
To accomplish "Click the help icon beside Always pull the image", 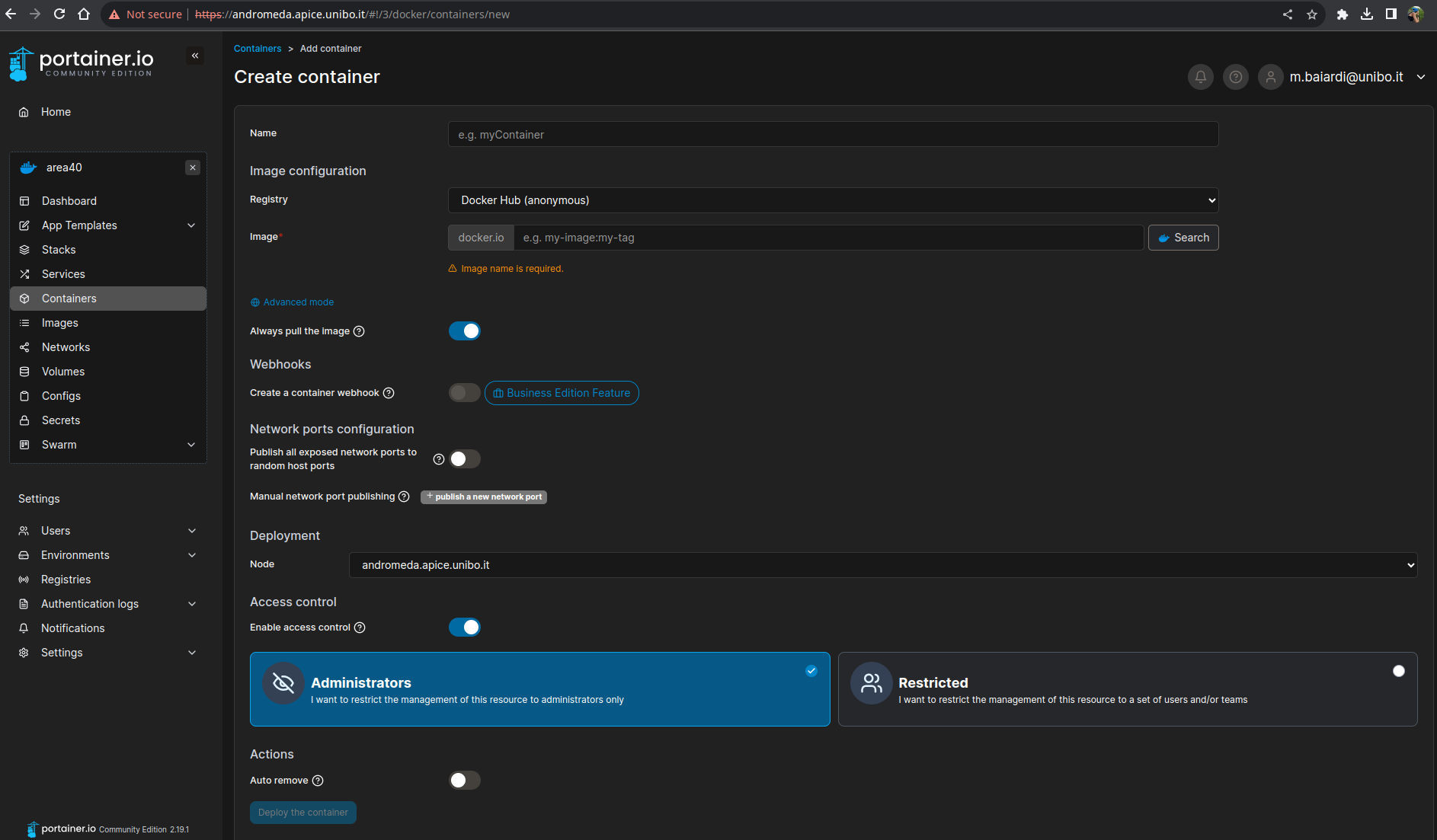I will 359,331.
